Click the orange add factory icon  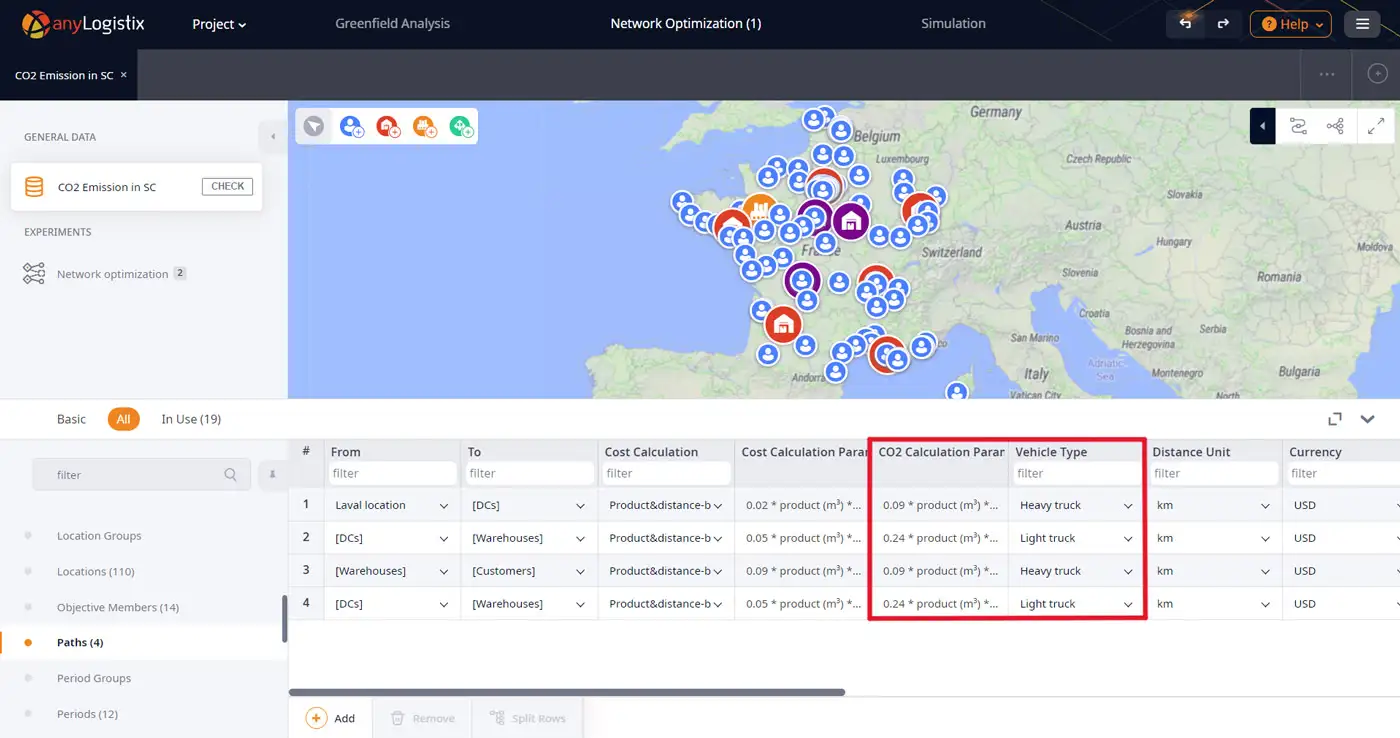(424, 126)
